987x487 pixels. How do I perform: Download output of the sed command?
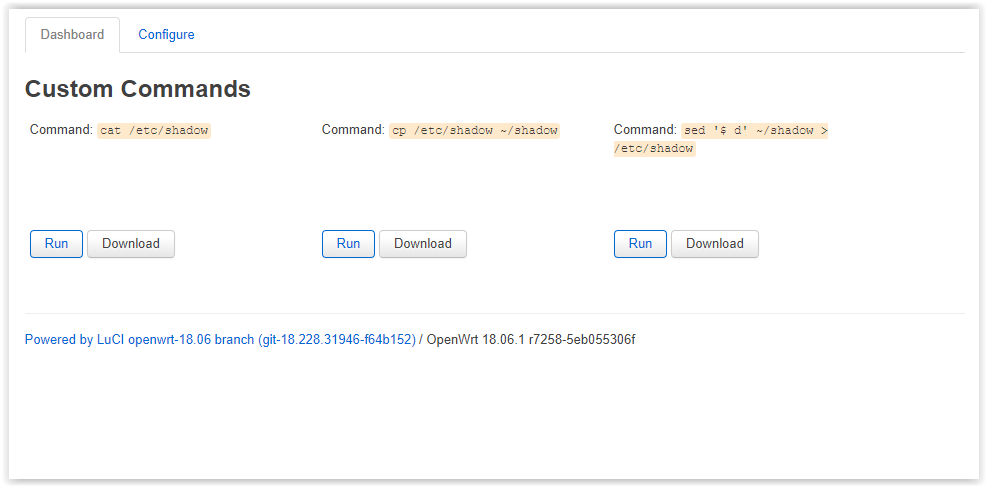point(715,244)
